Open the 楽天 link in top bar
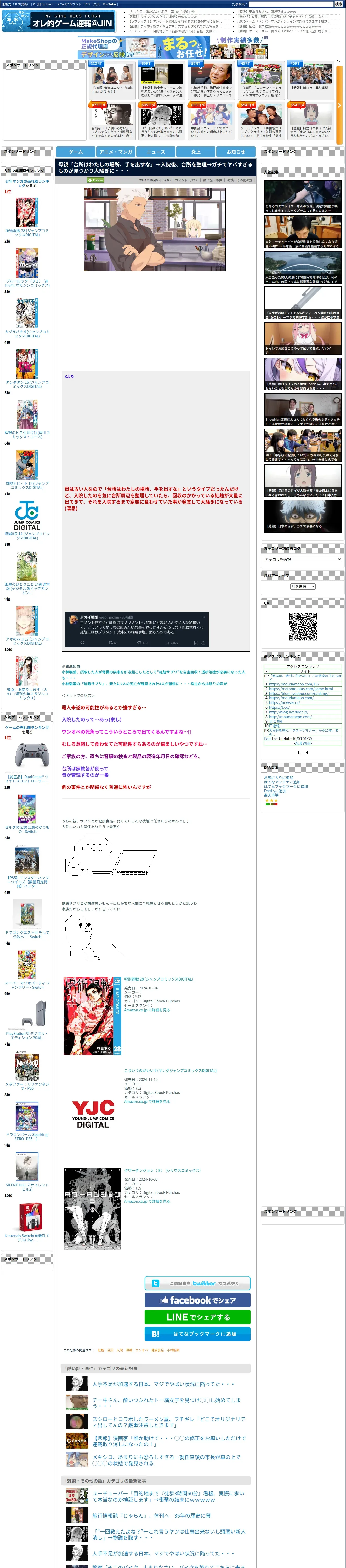 coord(96,4)
